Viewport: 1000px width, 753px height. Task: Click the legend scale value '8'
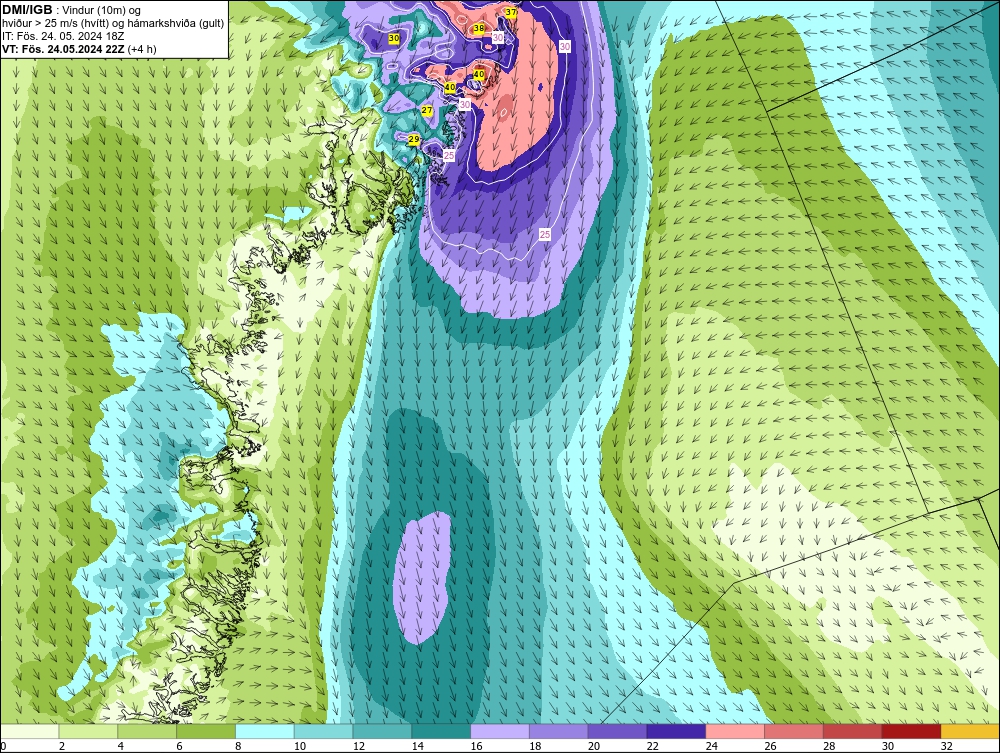click(239, 746)
